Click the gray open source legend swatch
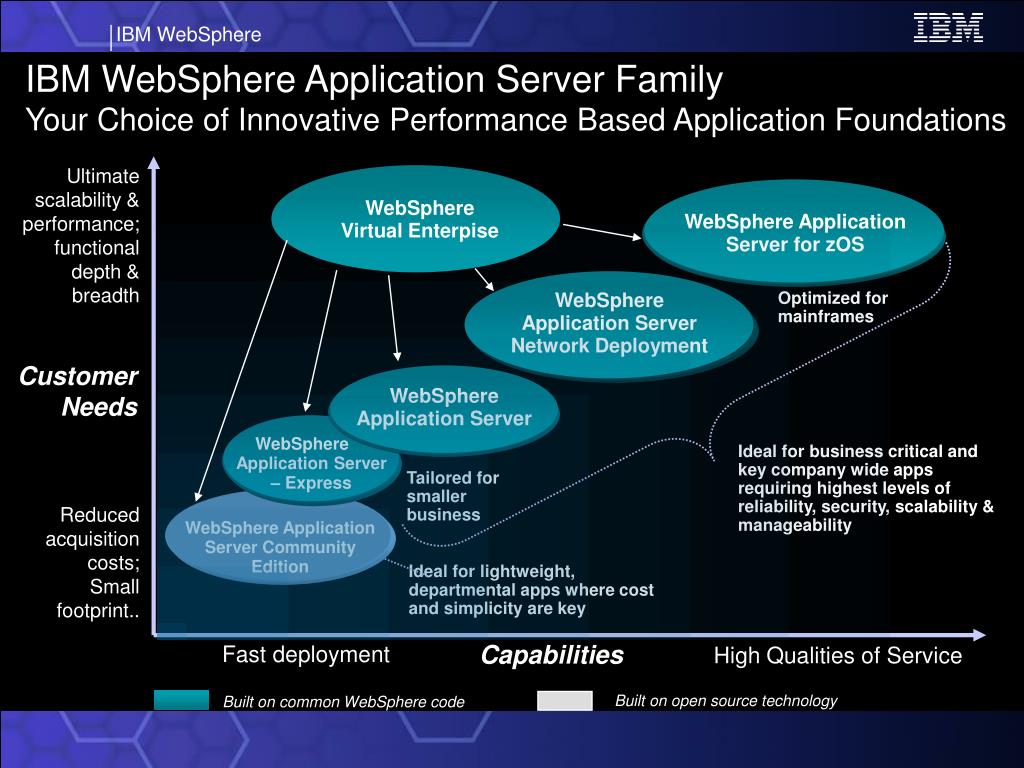The width and height of the screenshot is (1024, 768). point(565,700)
